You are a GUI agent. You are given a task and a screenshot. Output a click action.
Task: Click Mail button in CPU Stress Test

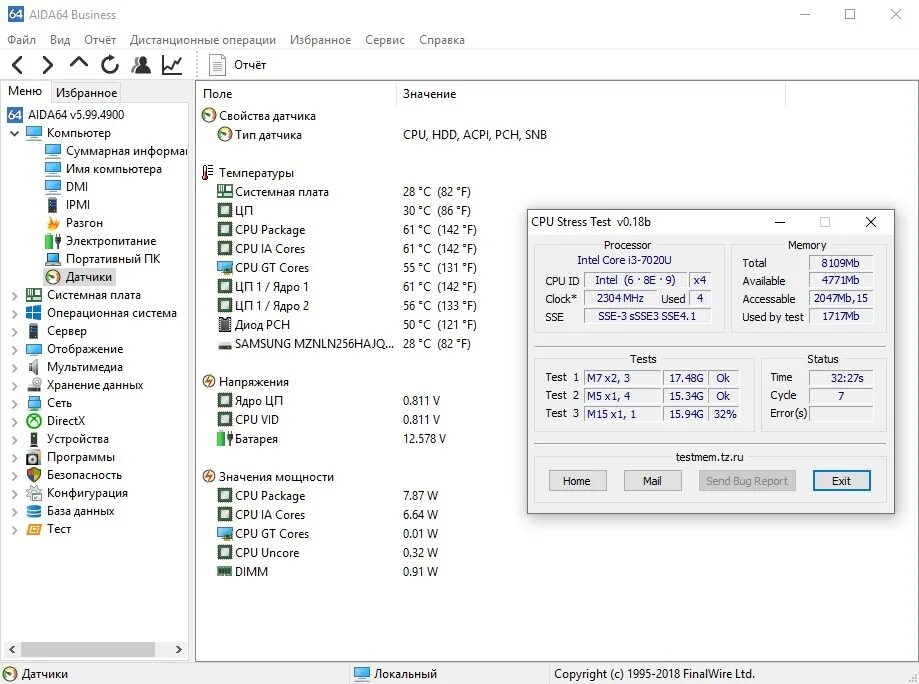[652, 481]
